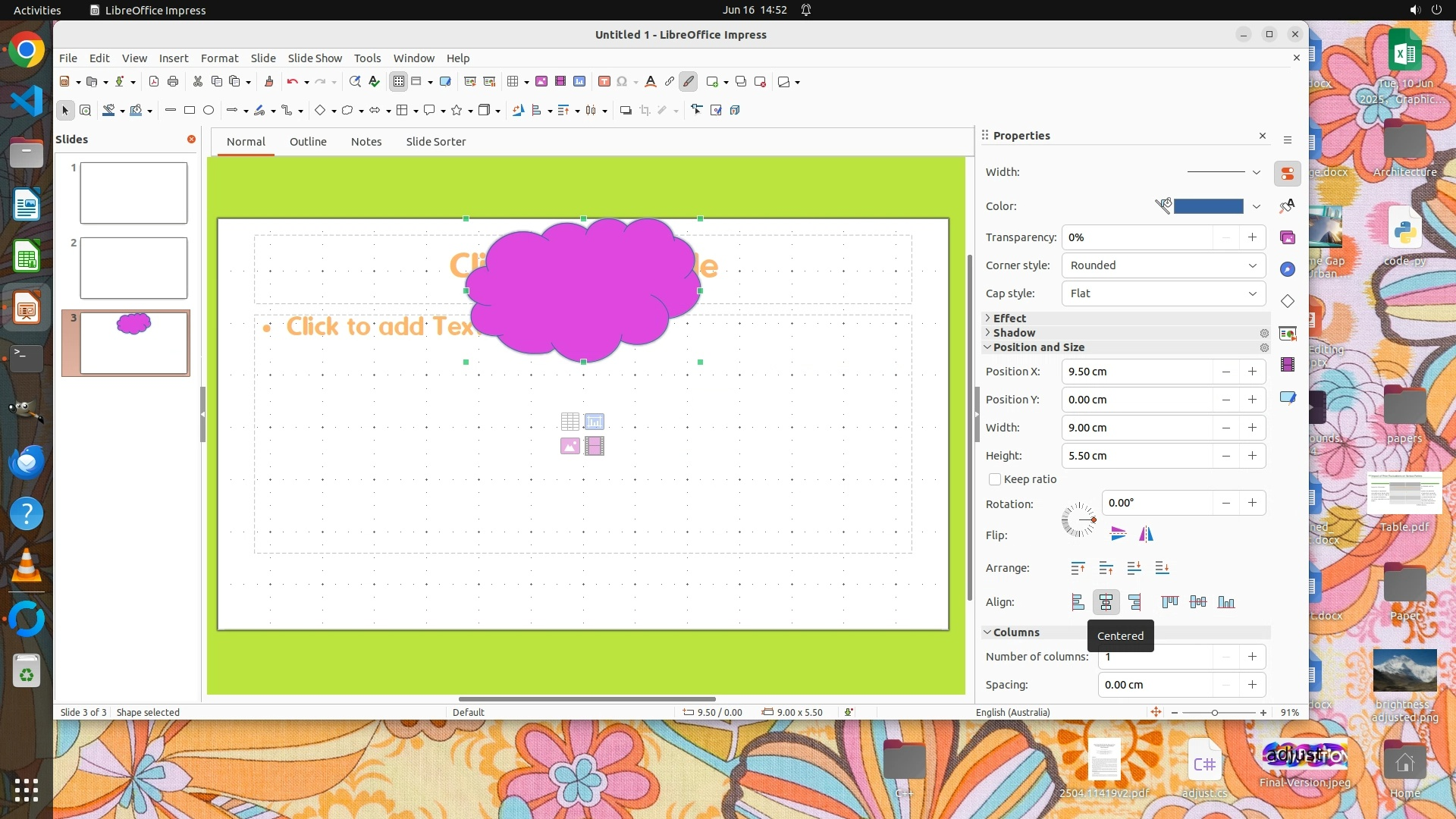Select slide 2 thumbnail in Slides panel
Viewport: 1456px width, 819px height.
[x=133, y=268]
